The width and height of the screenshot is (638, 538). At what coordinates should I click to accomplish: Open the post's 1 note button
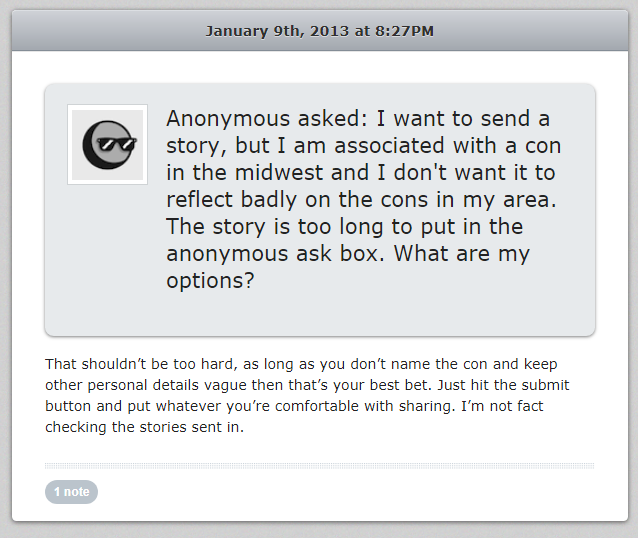tap(72, 492)
